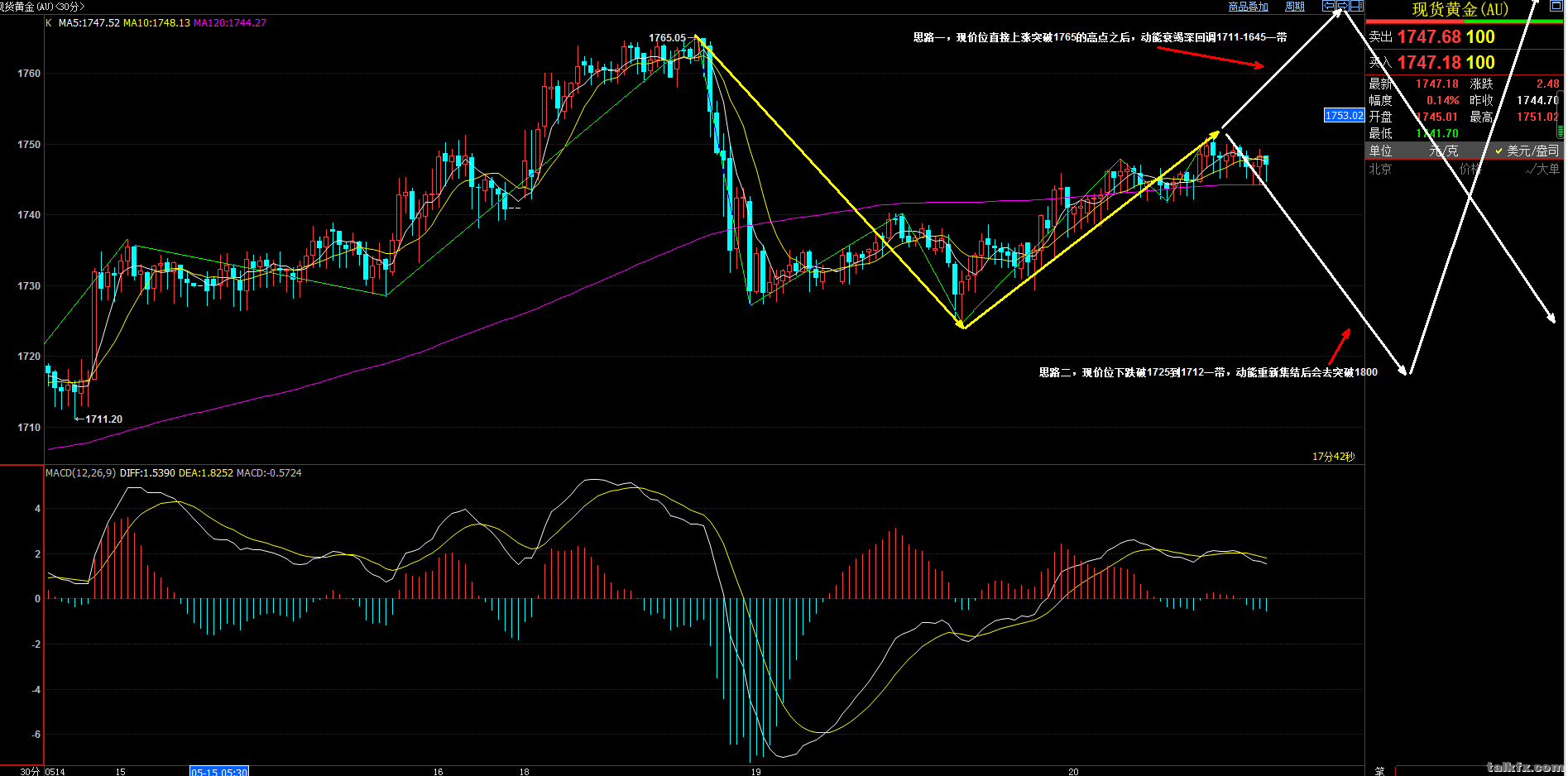Image resolution: width=1568 pixels, height=776 pixels.
Task: Click the 1753.02 price cursor label
Action: [x=1344, y=116]
